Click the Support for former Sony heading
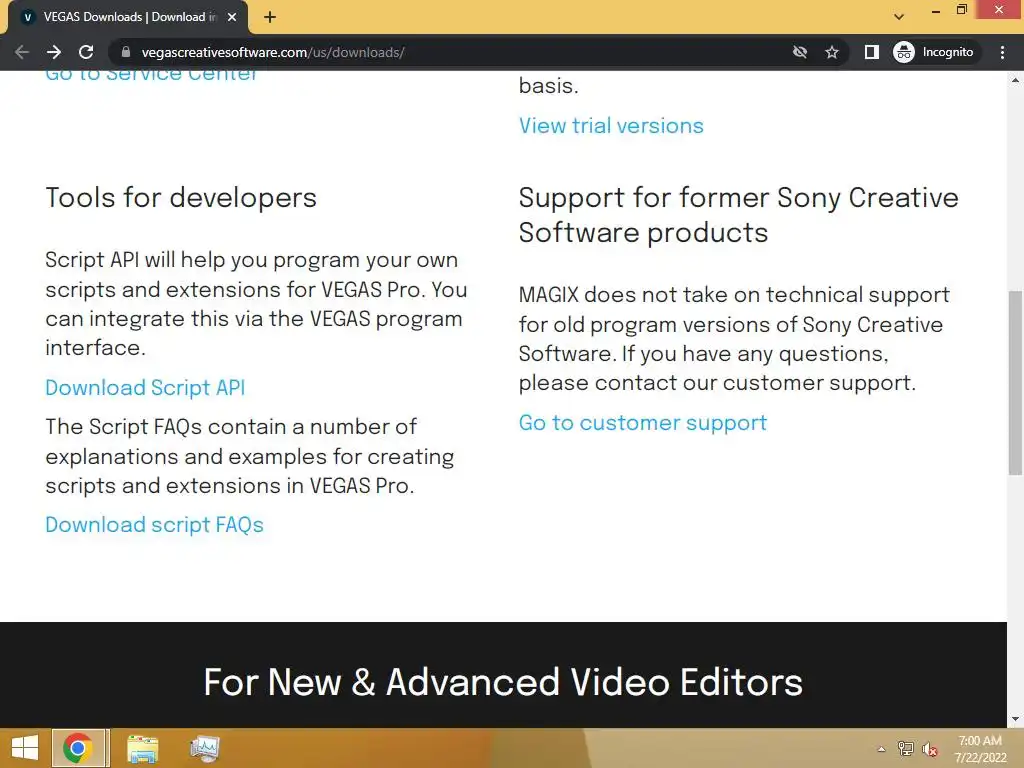The image size is (1024, 768). 739,215
